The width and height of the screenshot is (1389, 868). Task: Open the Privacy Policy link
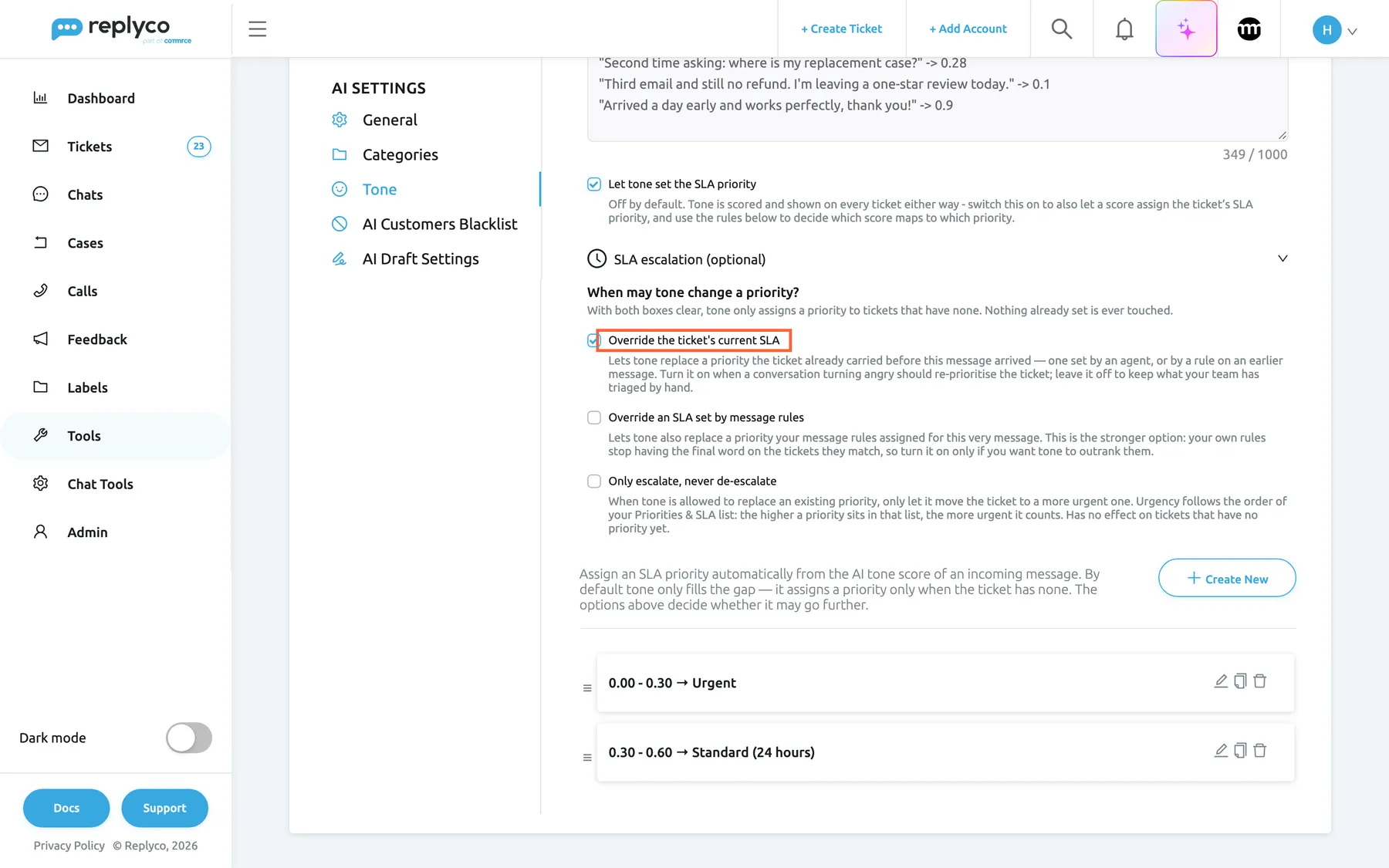pyautogui.click(x=69, y=846)
